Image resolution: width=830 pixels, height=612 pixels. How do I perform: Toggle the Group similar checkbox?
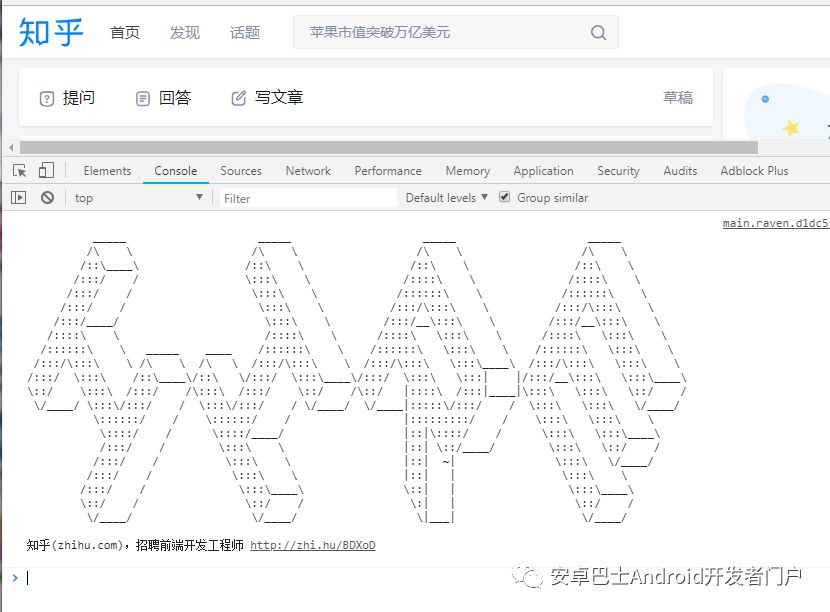pyautogui.click(x=504, y=197)
